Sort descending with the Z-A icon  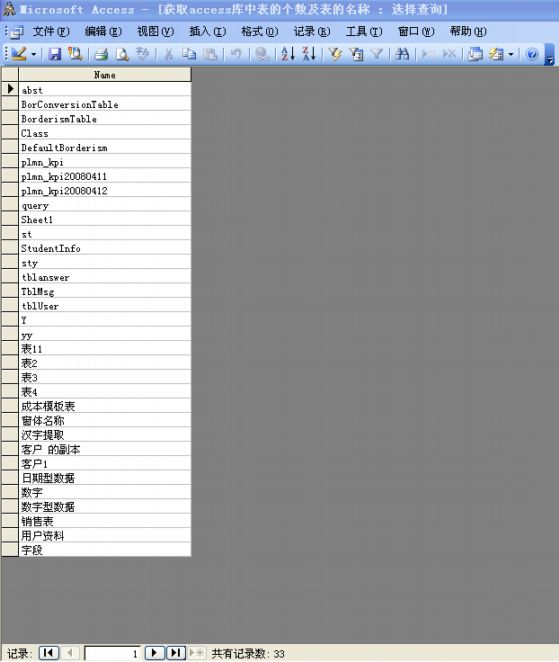[x=309, y=54]
